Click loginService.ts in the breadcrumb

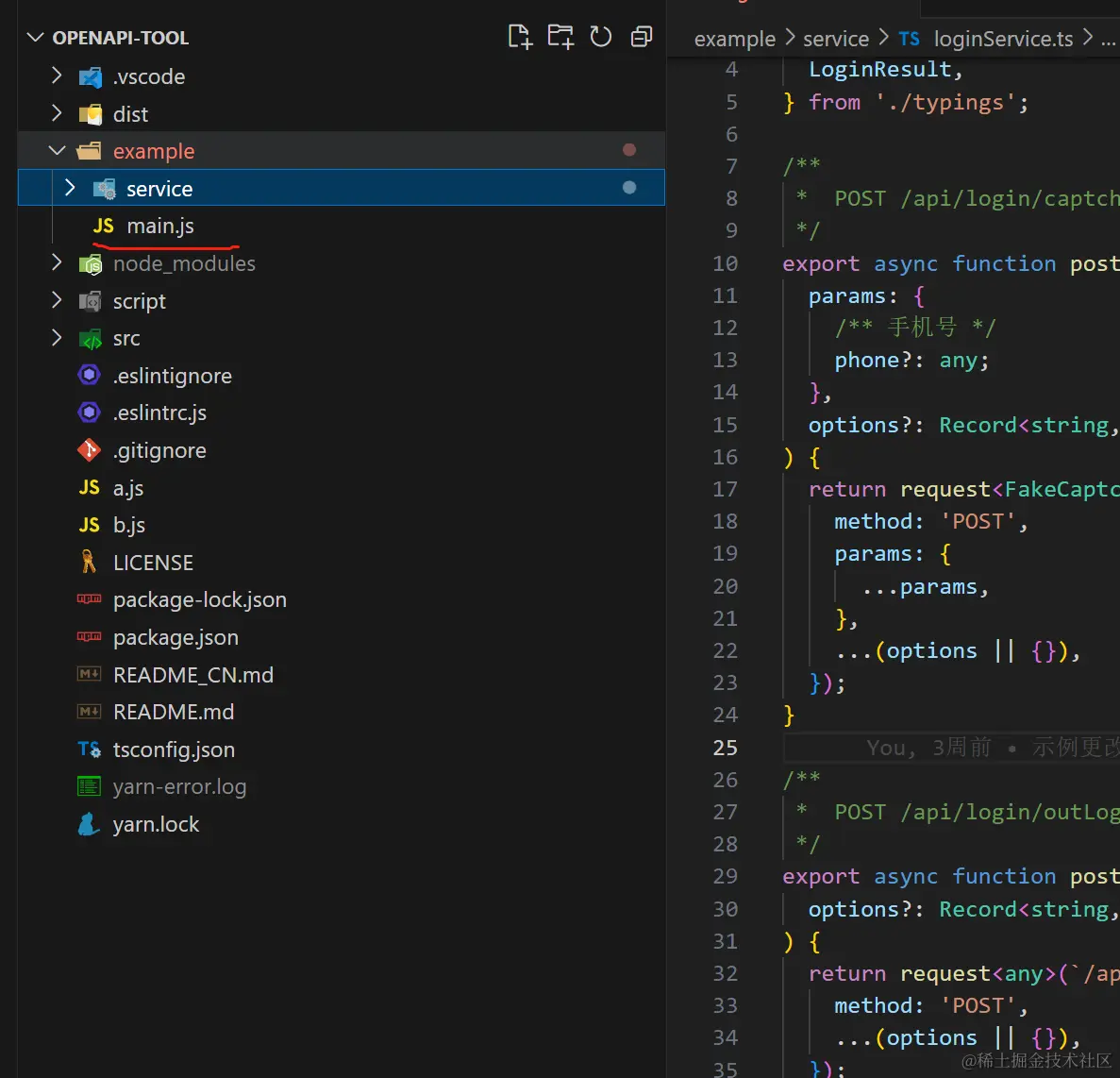coord(1002,39)
